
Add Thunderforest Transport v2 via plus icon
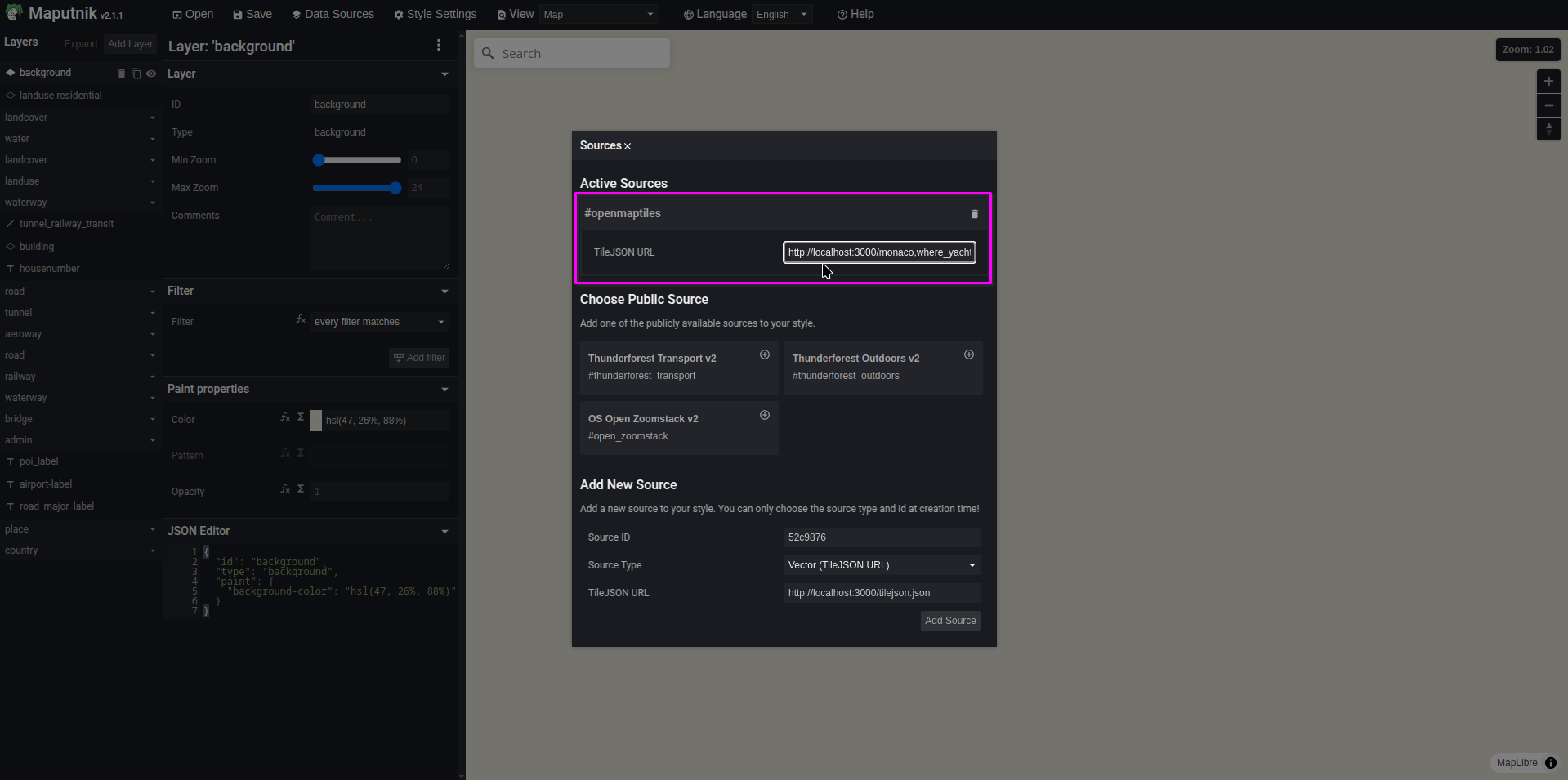pos(765,355)
